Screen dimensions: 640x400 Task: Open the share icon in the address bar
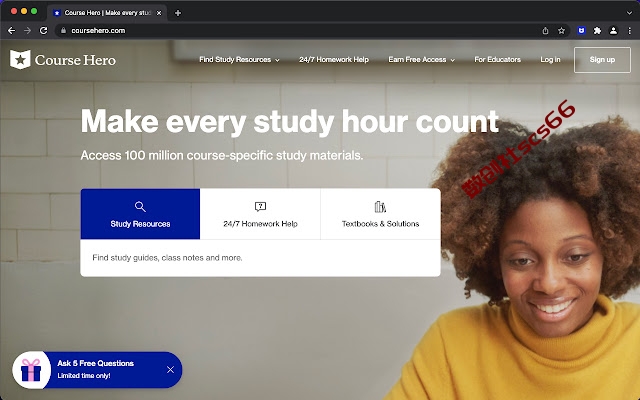(x=545, y=31)
